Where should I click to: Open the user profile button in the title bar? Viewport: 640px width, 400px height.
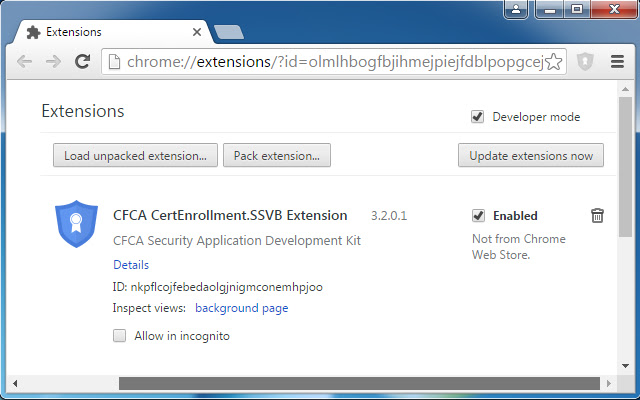pyautogui.click(x=516, y=9)
